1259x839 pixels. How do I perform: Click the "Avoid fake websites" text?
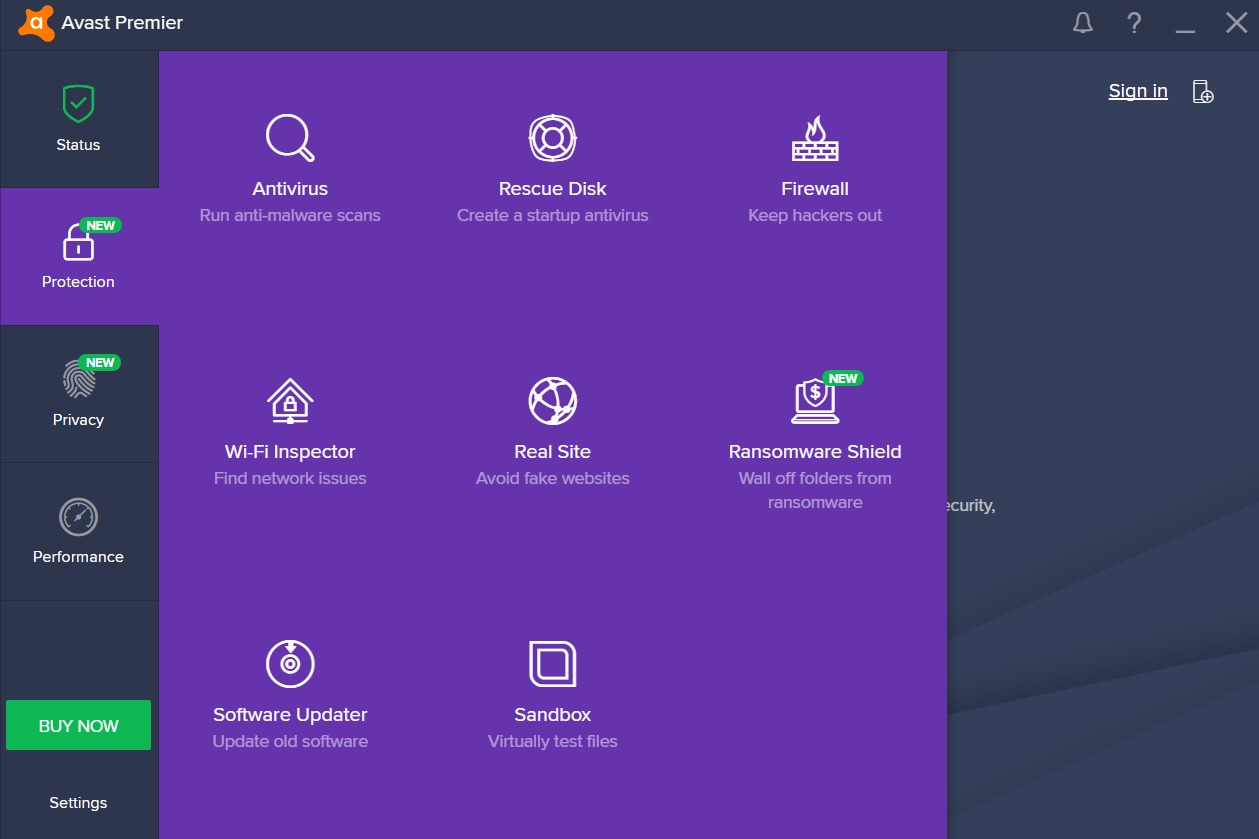[553, 478]
